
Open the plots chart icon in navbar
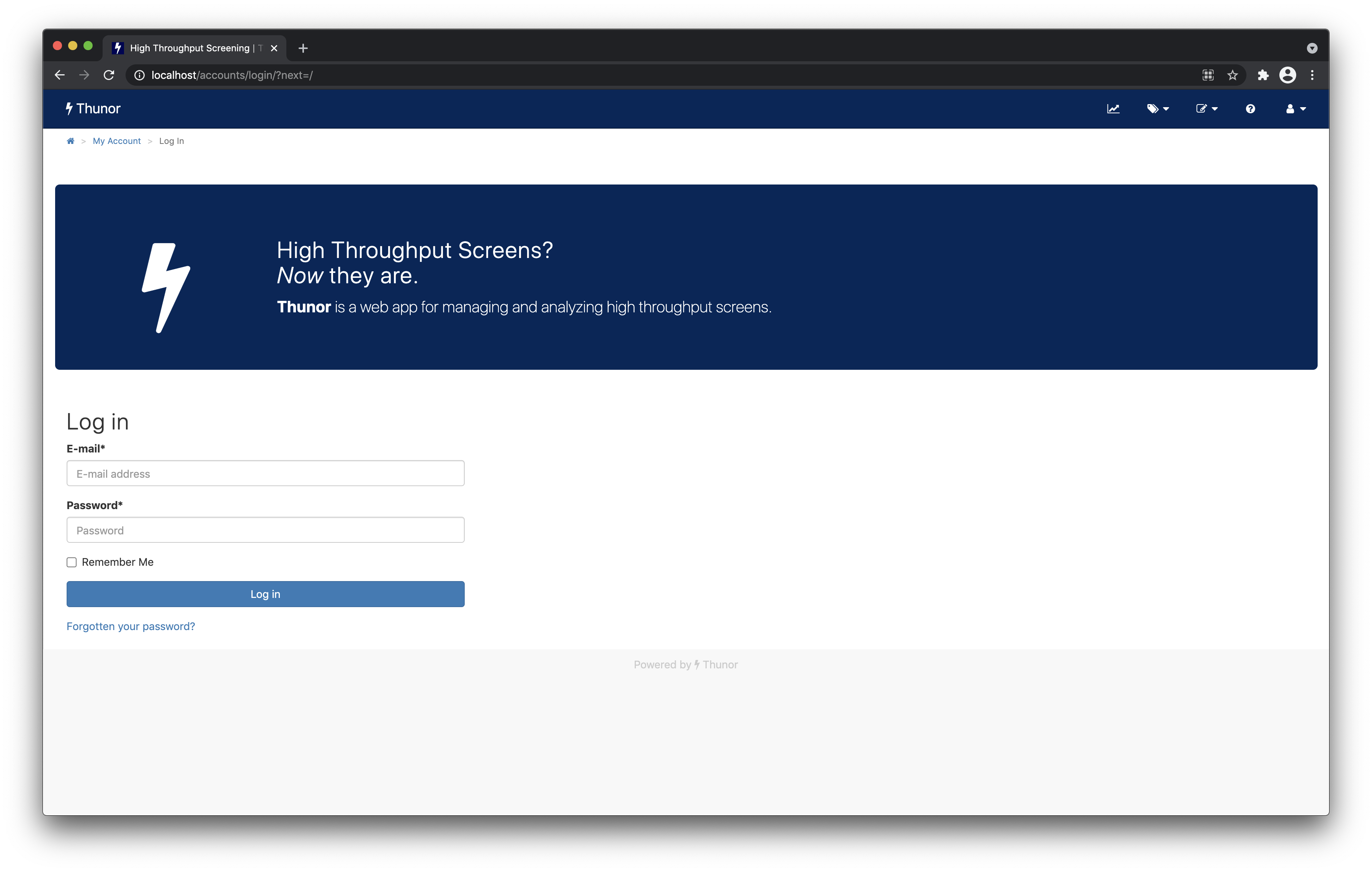[1113, 109]
